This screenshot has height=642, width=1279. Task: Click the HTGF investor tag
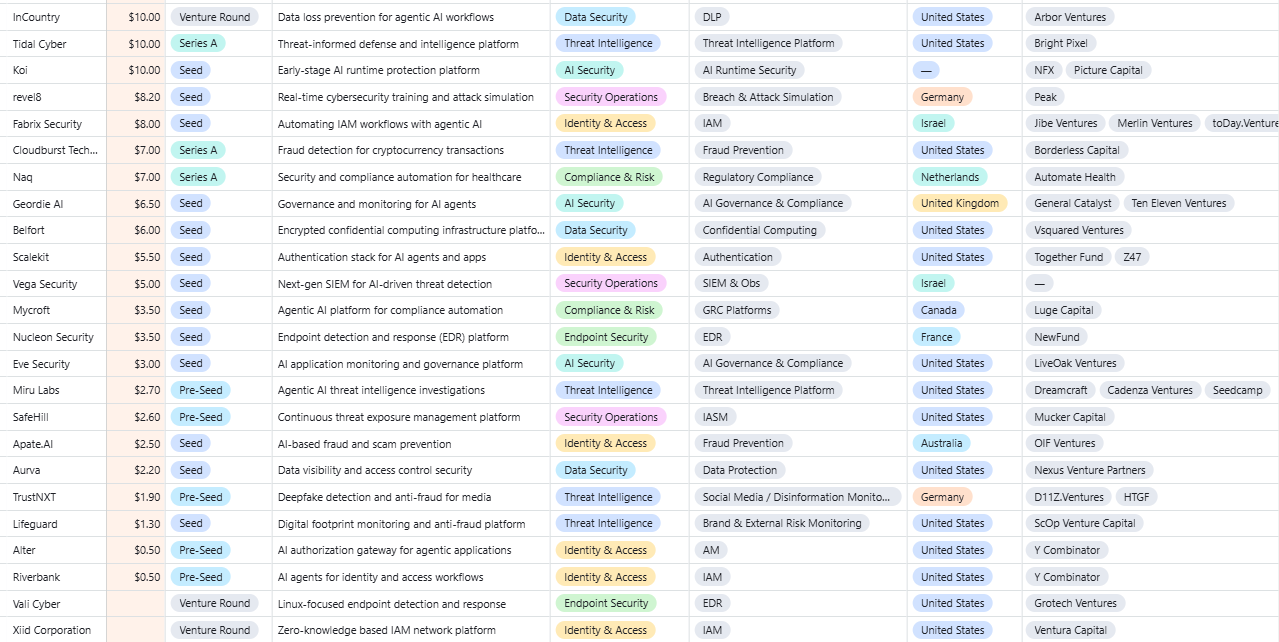coord(1136,497)
